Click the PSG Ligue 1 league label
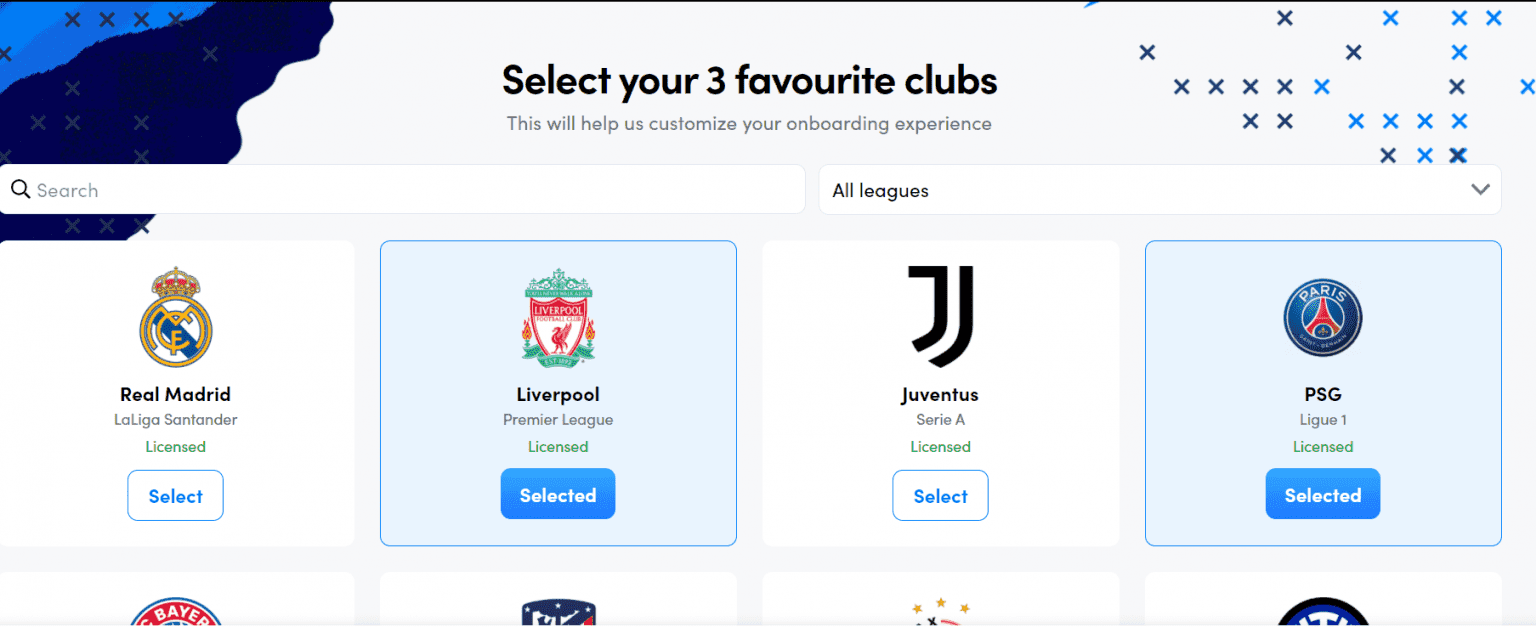Image resolution: width=1536 pixels, height=627 pixels. [1323, 420]
